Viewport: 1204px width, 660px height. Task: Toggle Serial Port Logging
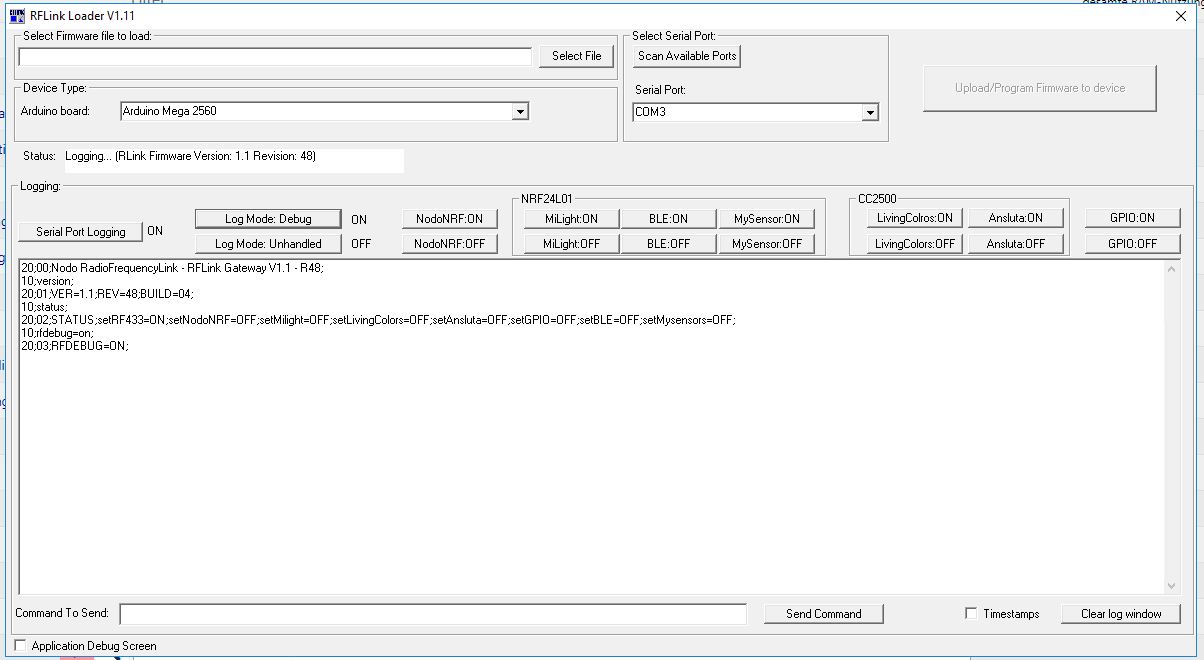[81, 232]
